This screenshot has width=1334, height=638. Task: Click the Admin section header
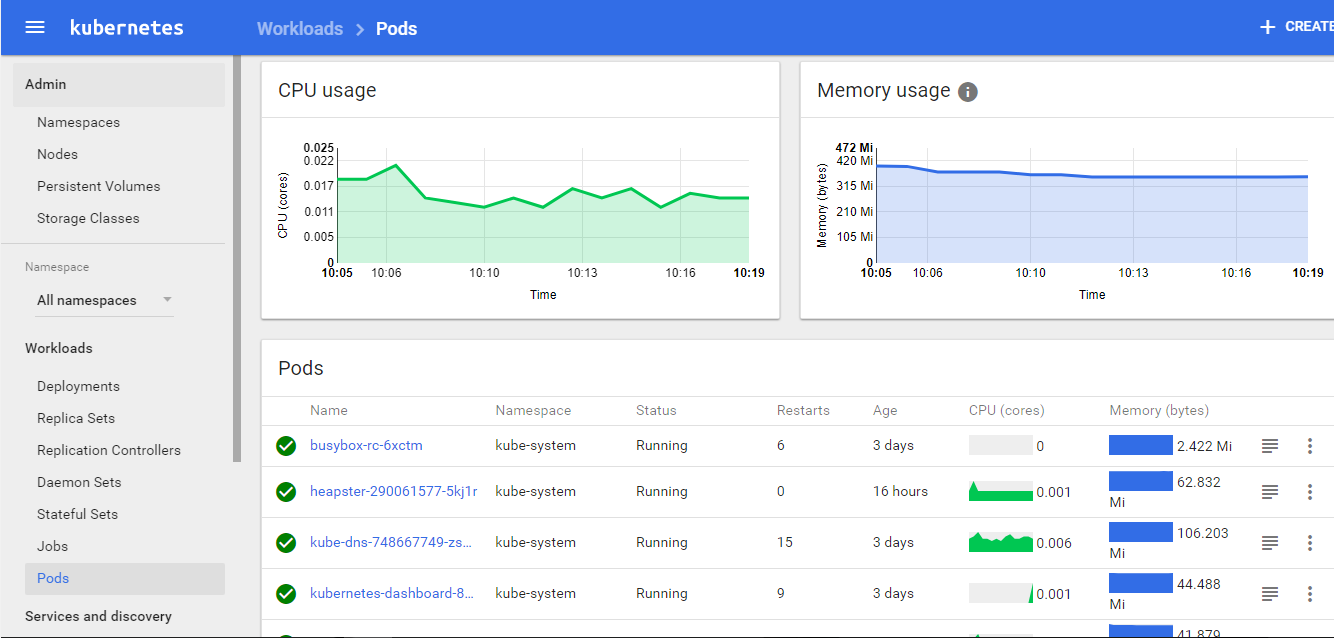(x=119, y=85)
